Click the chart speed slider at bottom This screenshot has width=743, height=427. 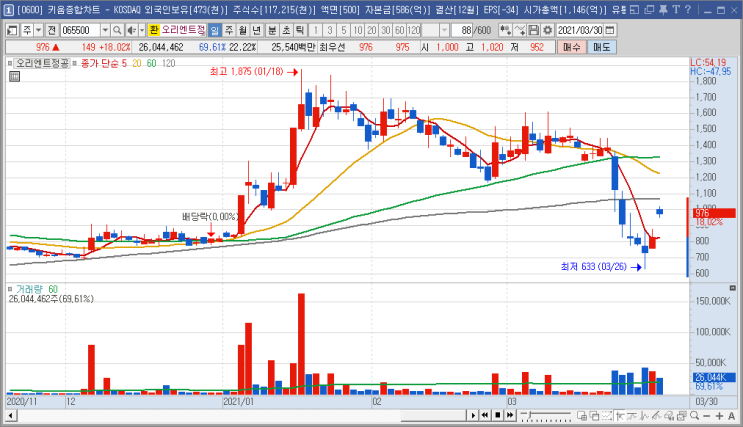coord(546,416)
